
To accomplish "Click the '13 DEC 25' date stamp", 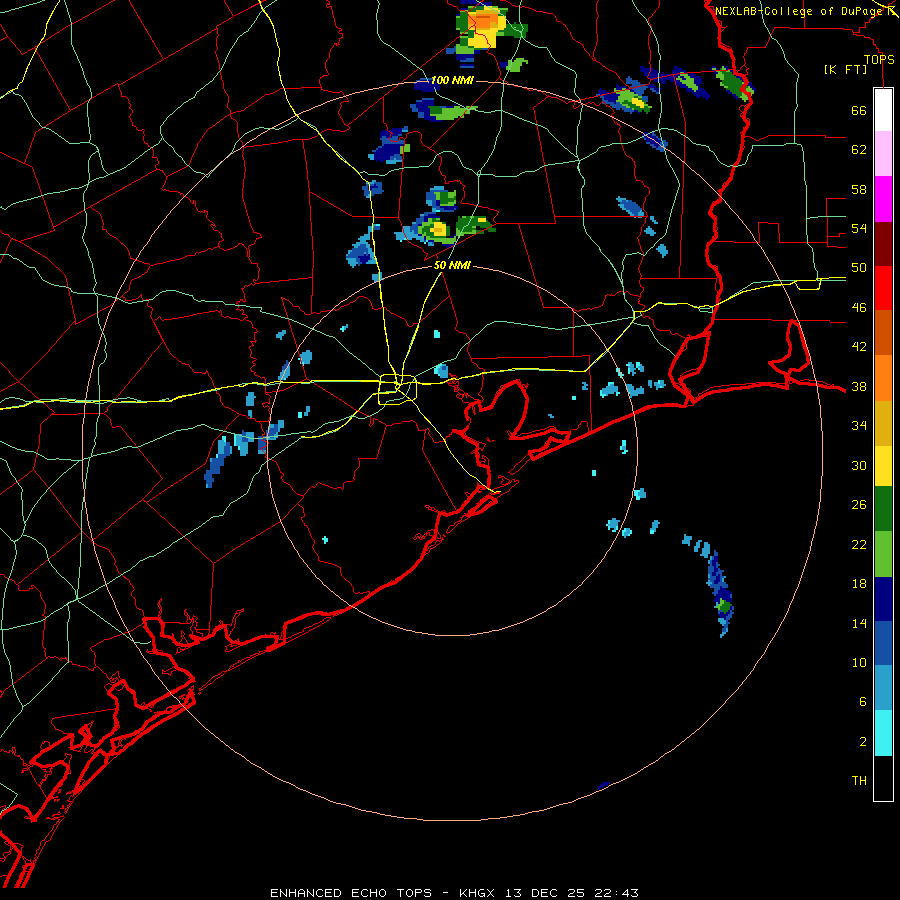I will click(x=545, y=893).
